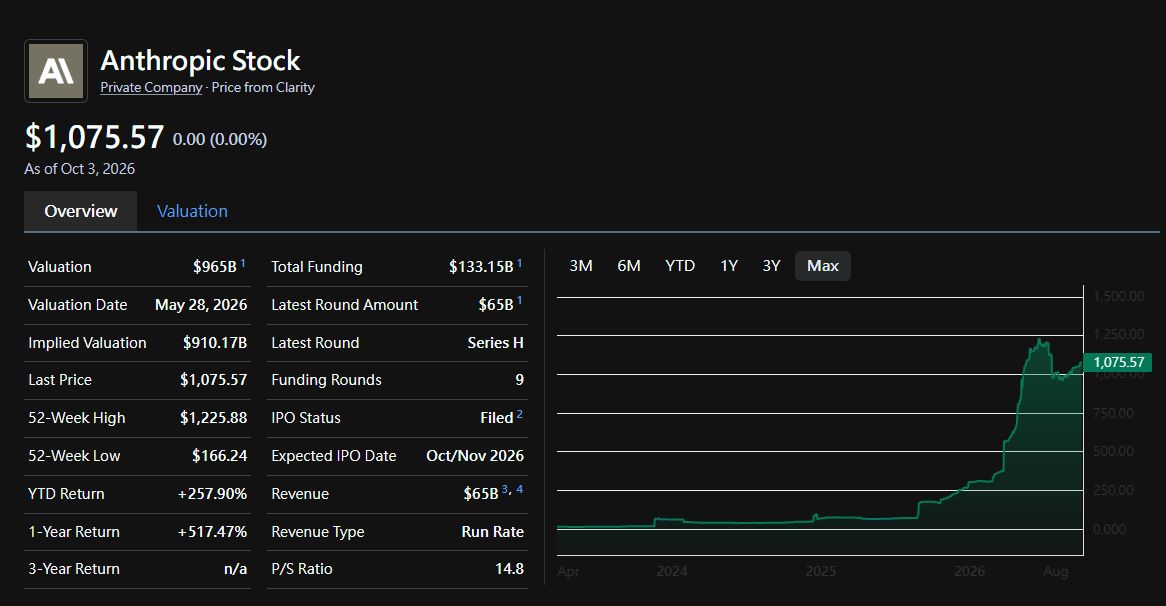This screenshot has height=606, width=1166.
Task: Open footnote 4 beside the Revenue value
Action: coord(519,489)
